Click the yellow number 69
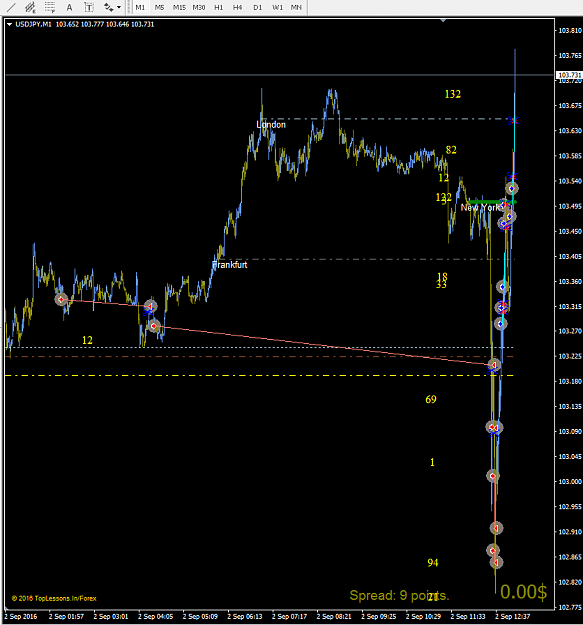This screenshot has height=625, width=583. click(431, 399)
